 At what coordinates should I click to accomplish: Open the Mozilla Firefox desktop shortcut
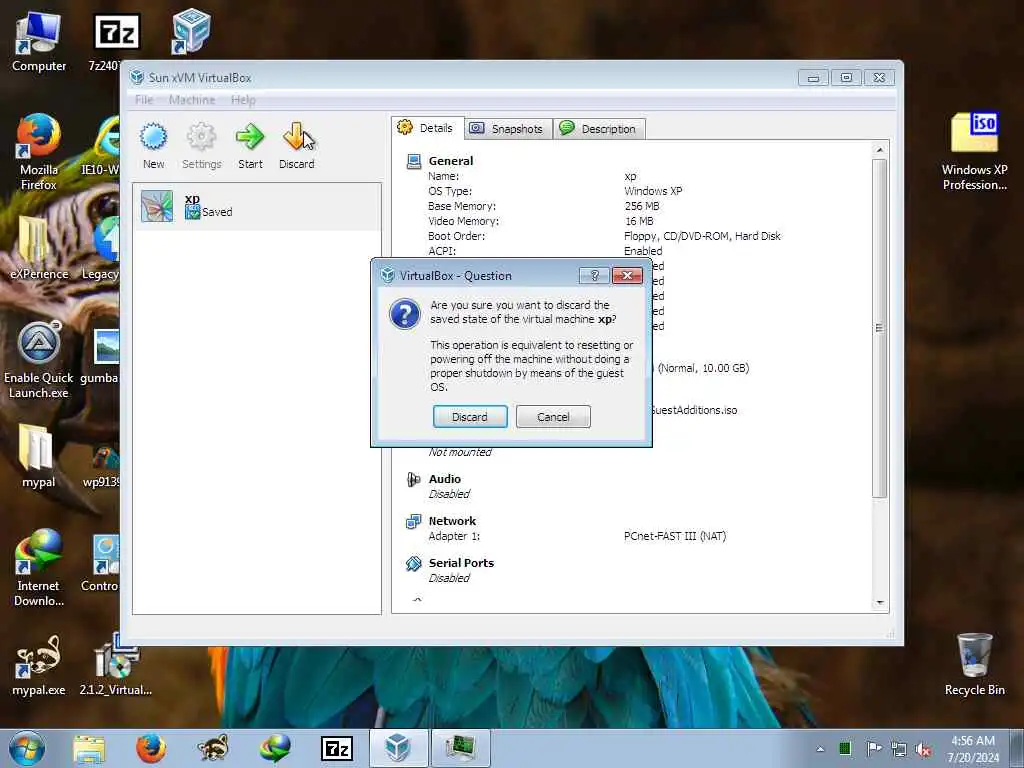click(39, 152)
